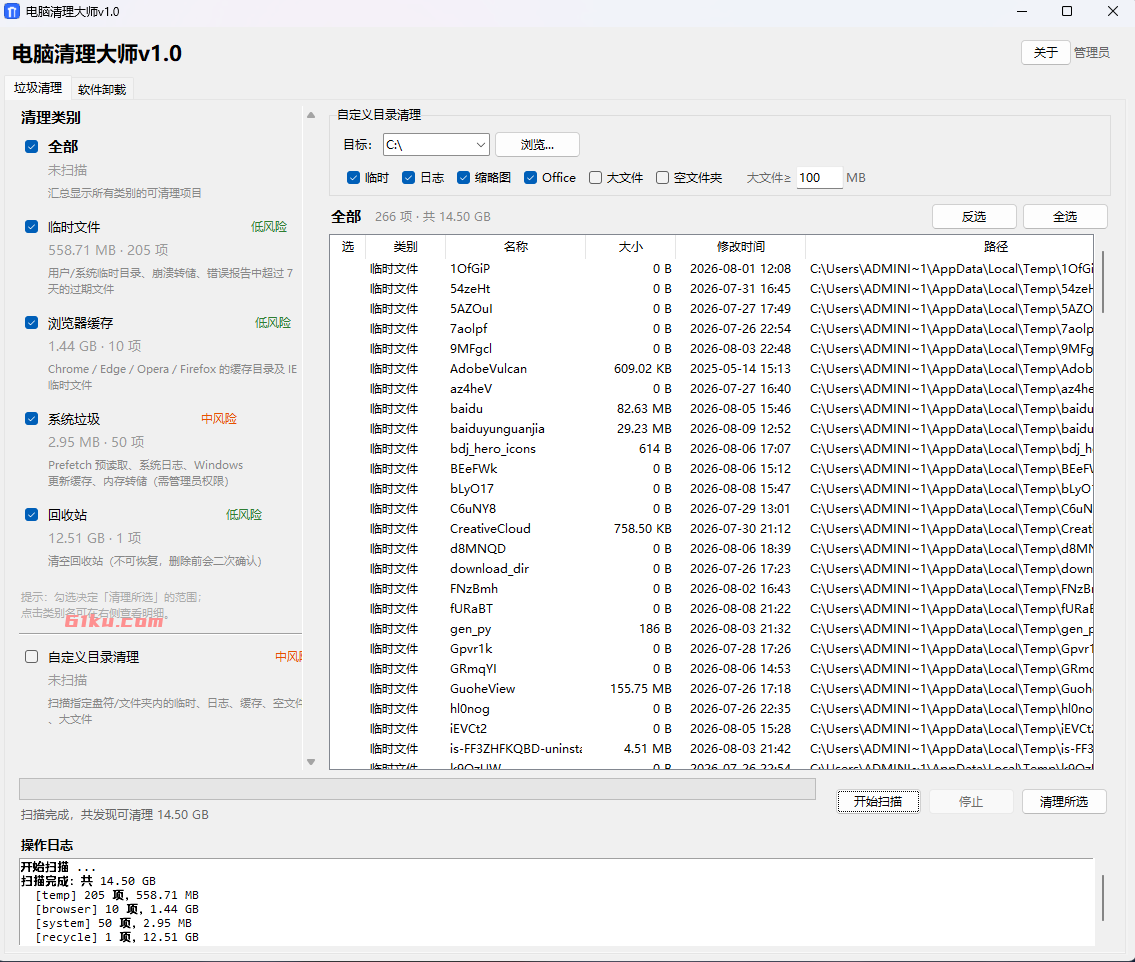The image size is (1135, 962).
Task: Enable the 大文件 filter checkbox
Action: pos(595,178)
